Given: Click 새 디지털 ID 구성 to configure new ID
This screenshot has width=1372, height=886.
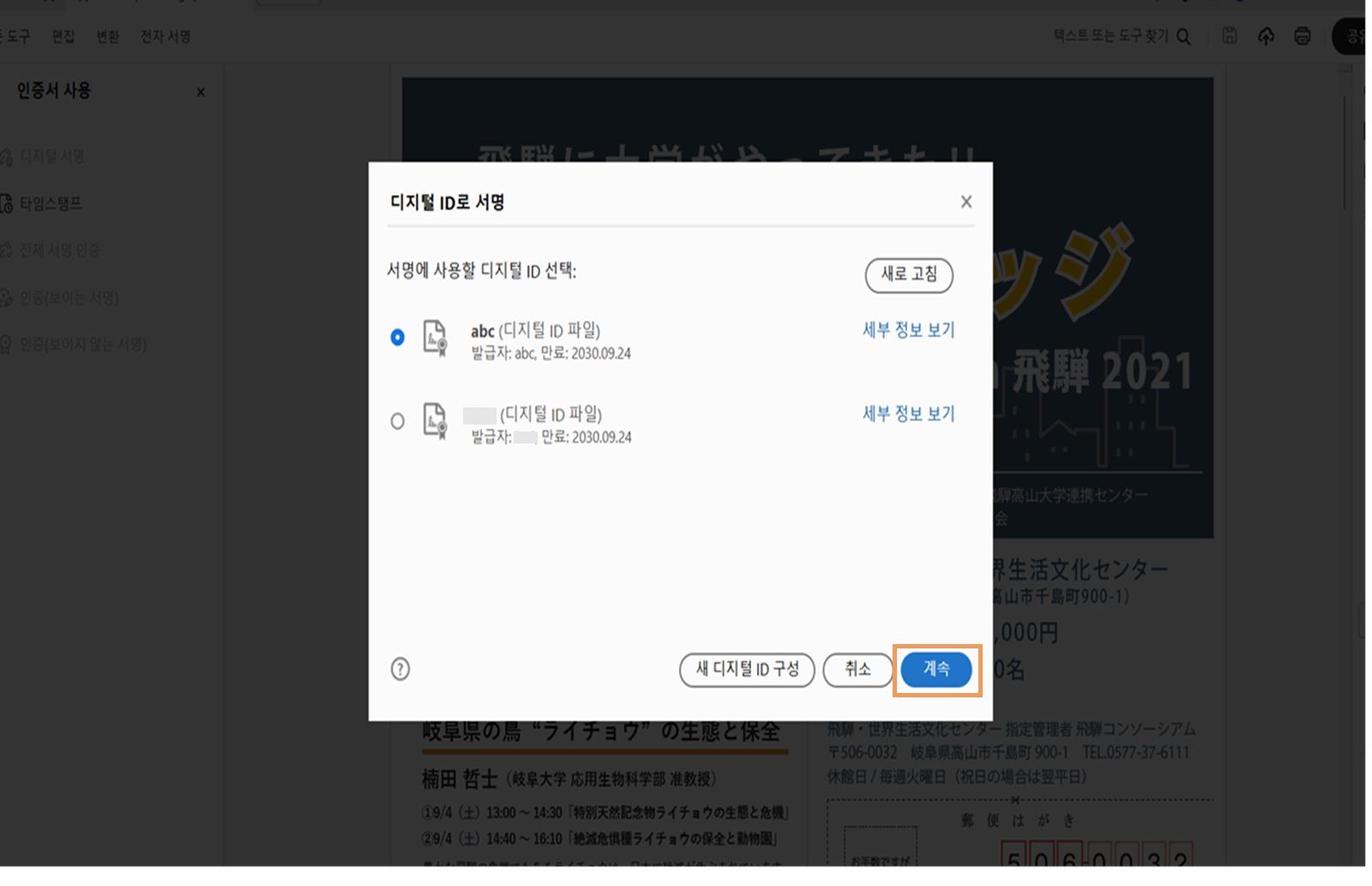Looking at the screenshot, I should [x=746, y=670].
